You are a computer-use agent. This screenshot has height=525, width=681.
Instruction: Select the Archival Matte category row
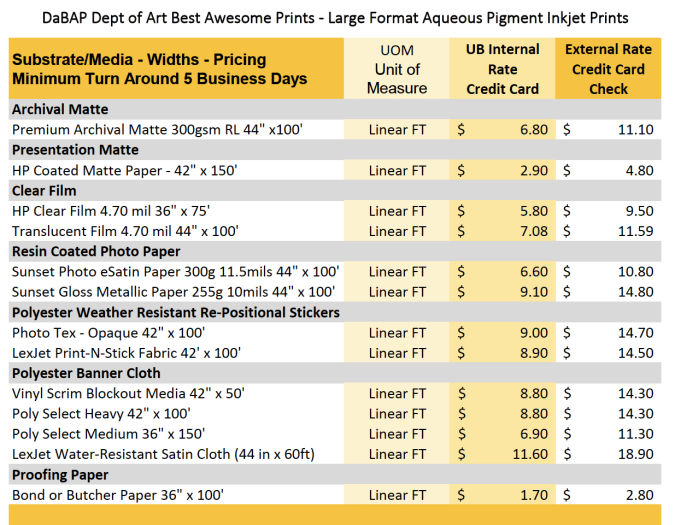click(x=60, y=109)
